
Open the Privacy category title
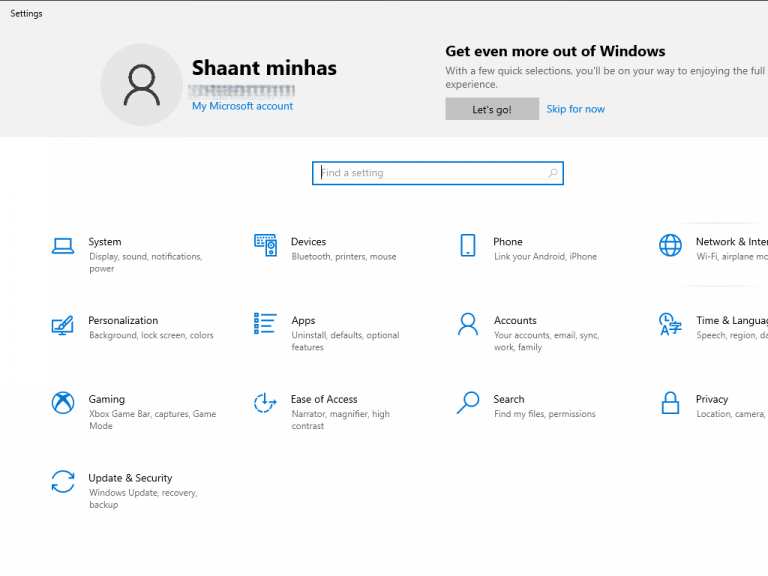(712, 399)
